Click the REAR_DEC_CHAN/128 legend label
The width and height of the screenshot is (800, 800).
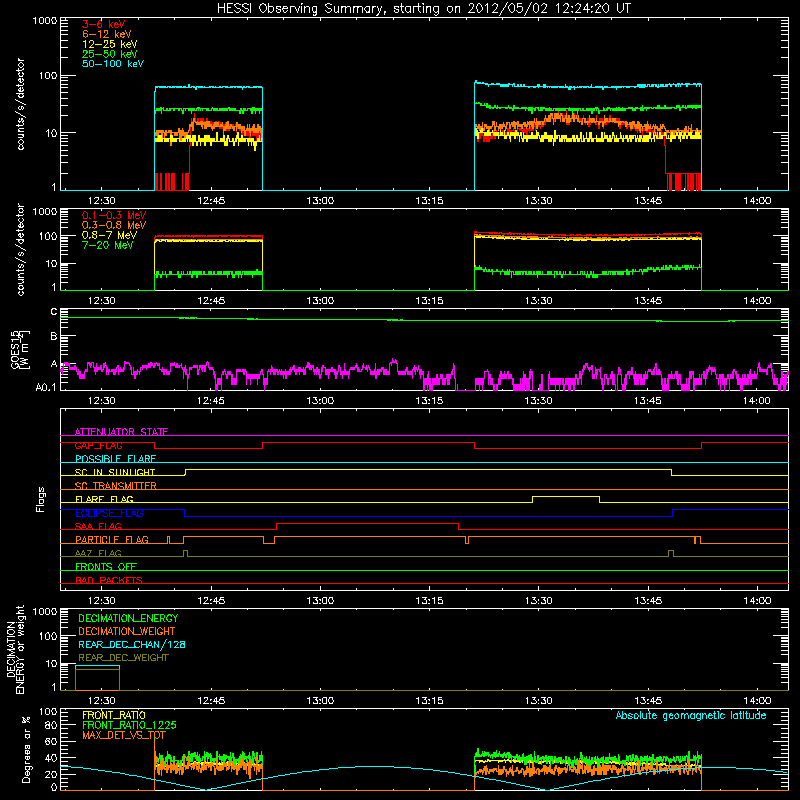pyautogui.click(x=132, y=644)
